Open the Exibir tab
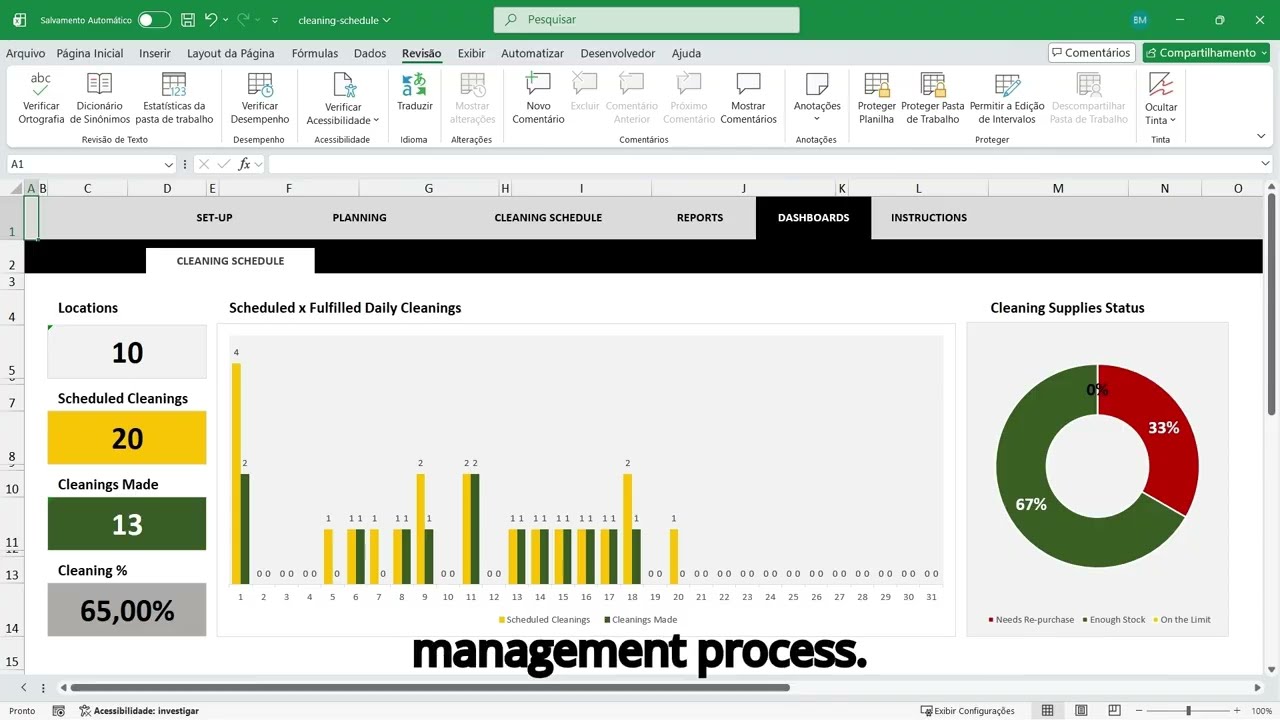 471,53
